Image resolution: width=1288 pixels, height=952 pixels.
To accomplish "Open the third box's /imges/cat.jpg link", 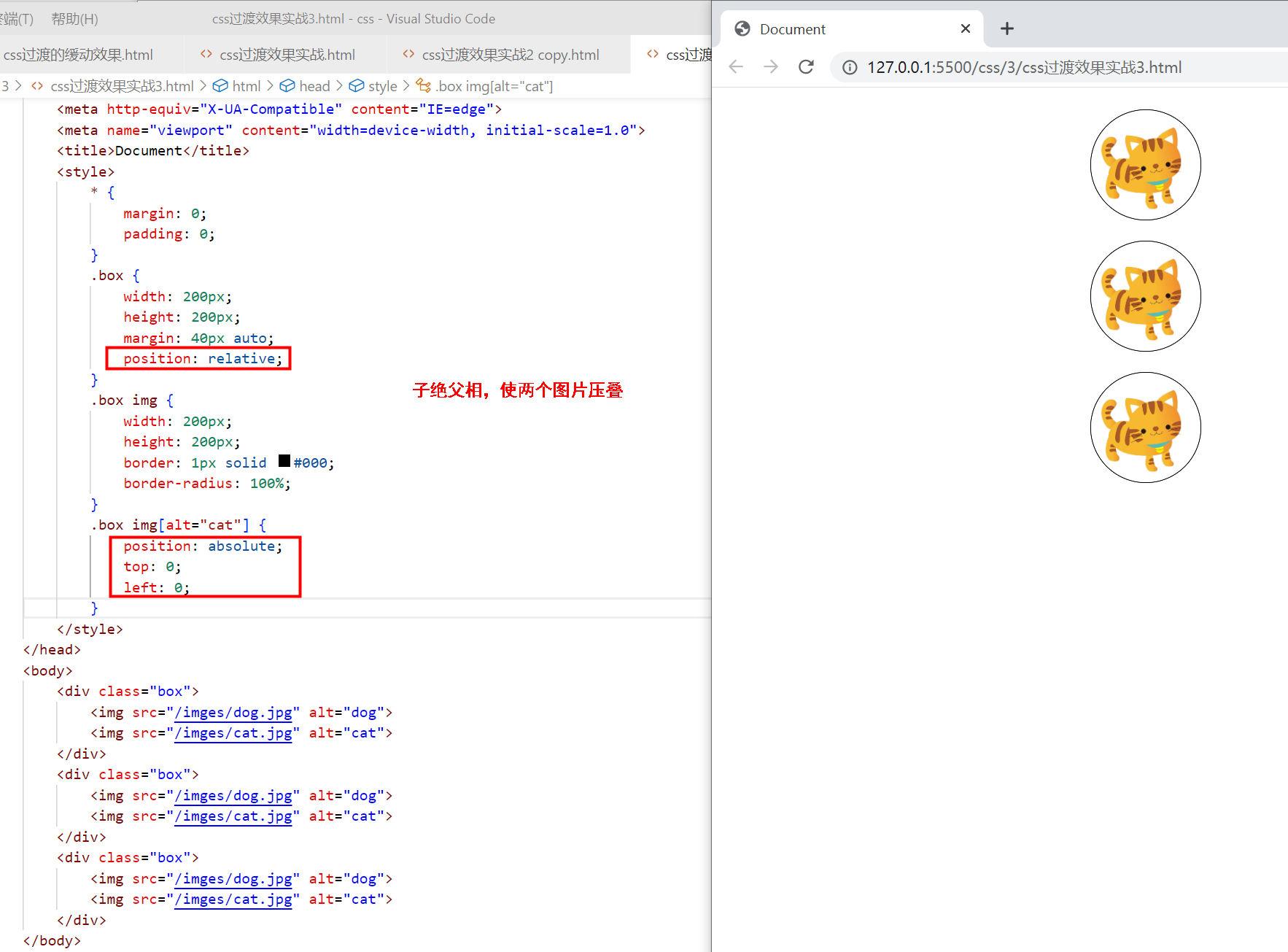I will pyautogui.click(x=233, y=899).
